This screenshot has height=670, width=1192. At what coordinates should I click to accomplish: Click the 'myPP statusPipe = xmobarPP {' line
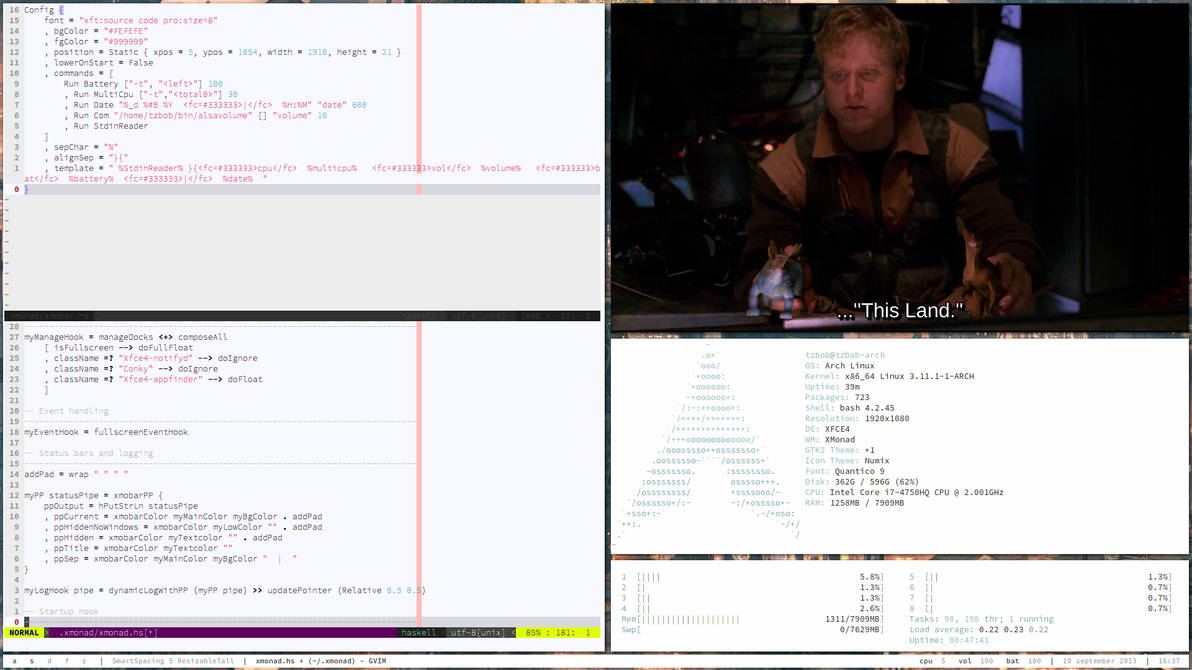[x=94, y=495]
